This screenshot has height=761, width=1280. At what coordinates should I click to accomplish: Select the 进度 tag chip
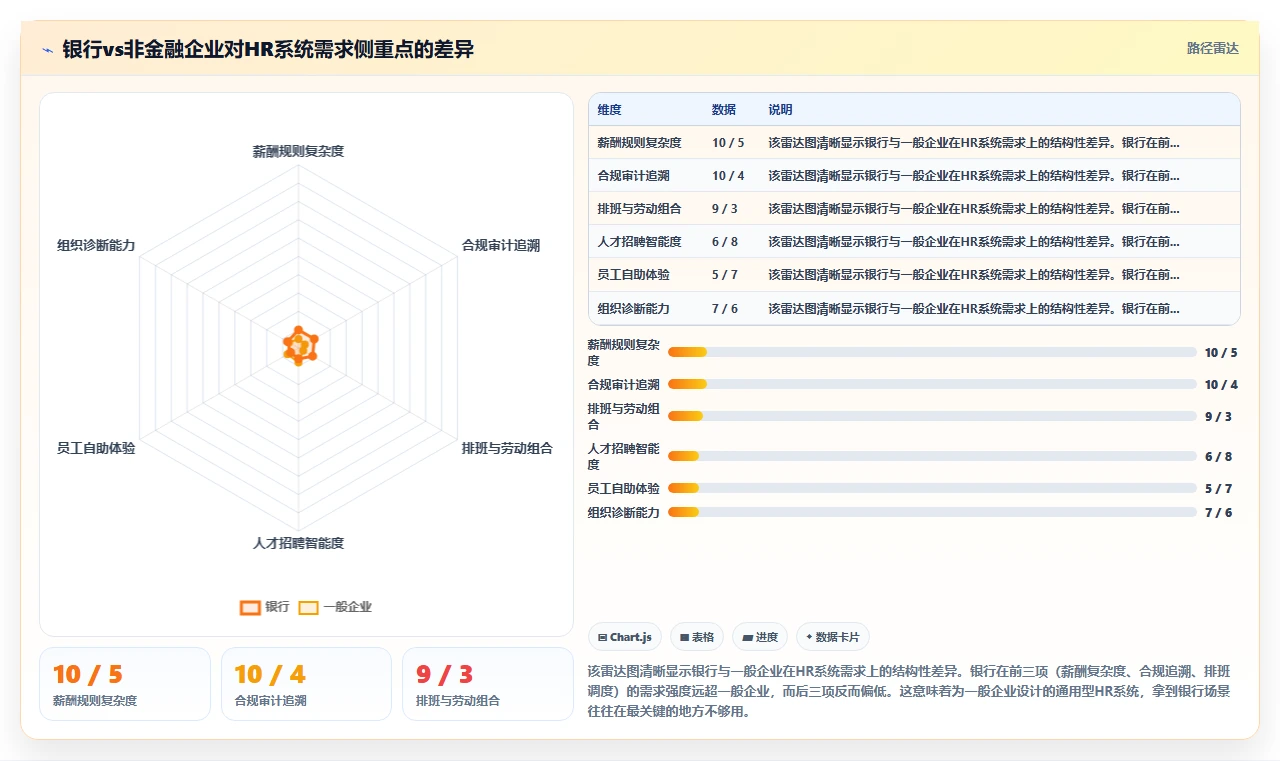(x=760, y=637)
